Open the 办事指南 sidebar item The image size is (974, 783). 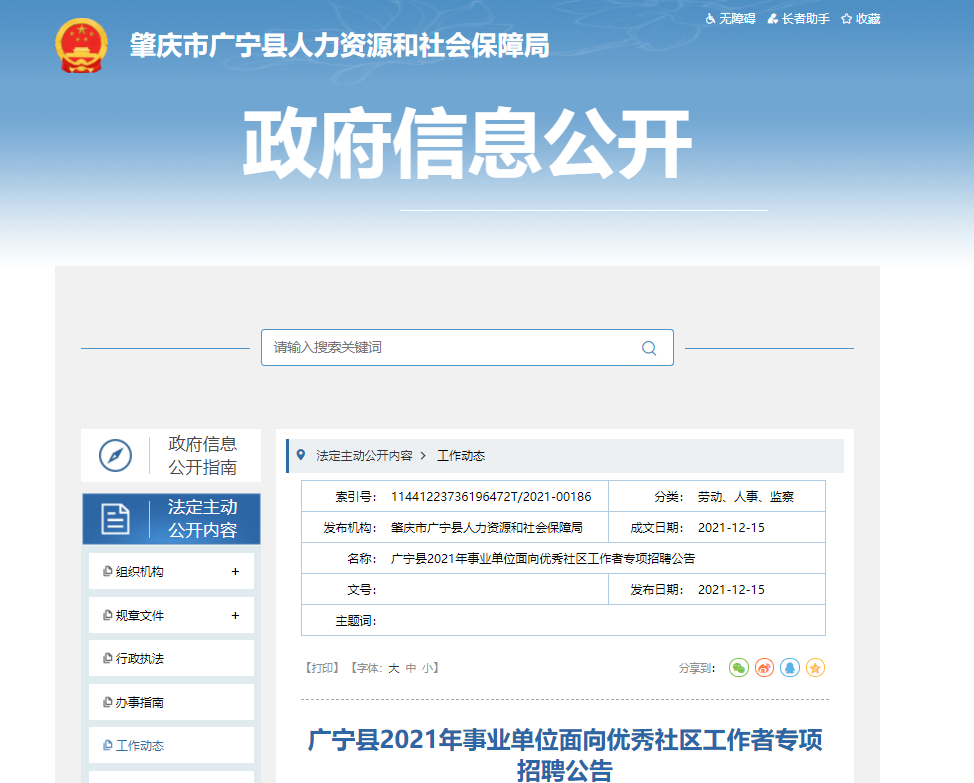point(139,703)
